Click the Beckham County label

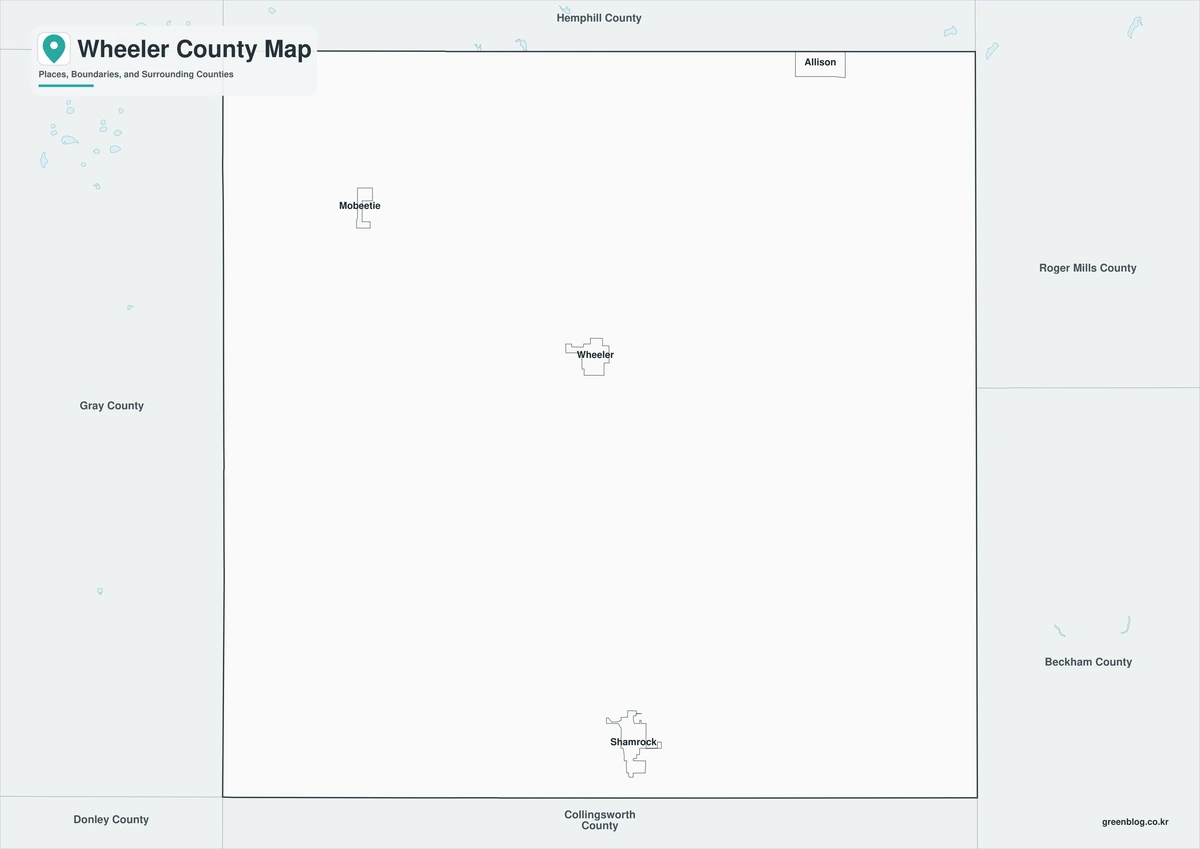[x=1088, y=662]
